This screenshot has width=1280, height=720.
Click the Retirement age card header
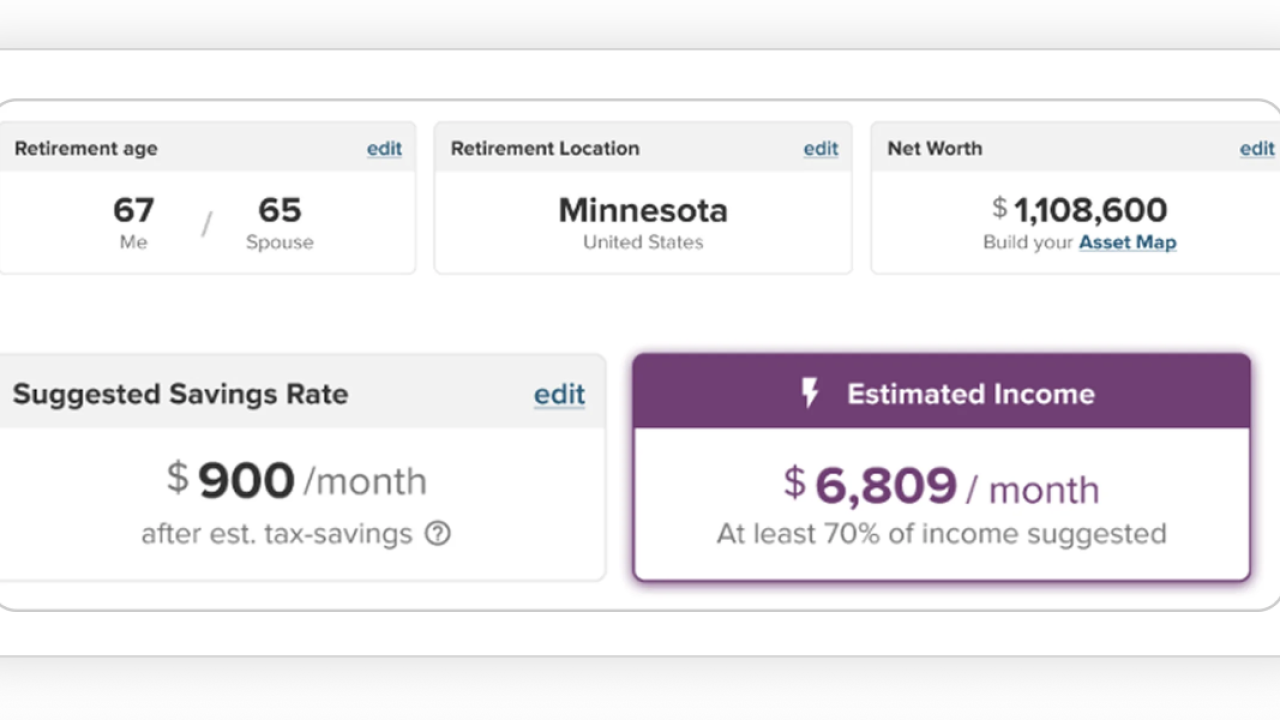pyautogui.click(x=86, y=148)
